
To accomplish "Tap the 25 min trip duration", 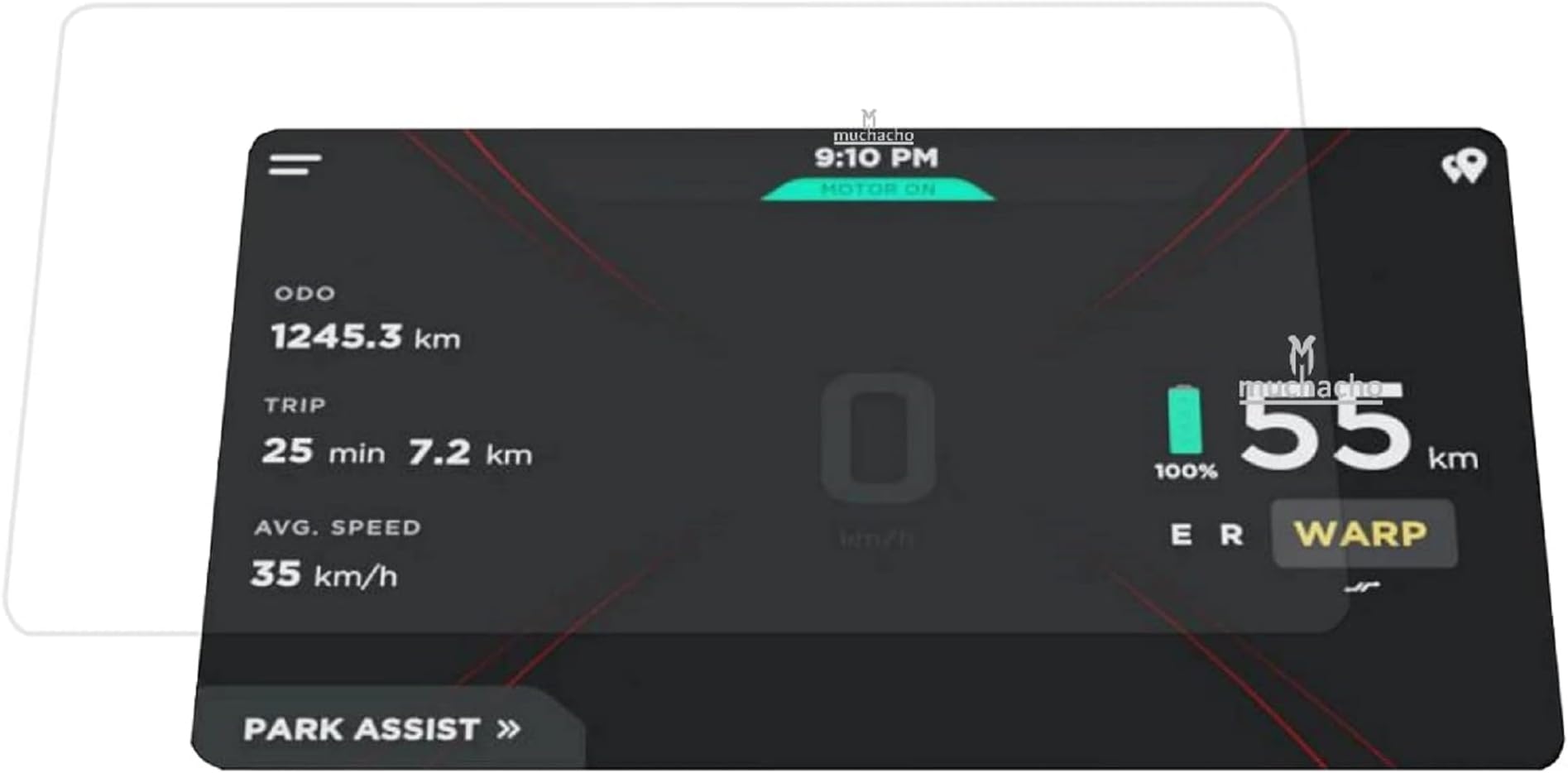I will tap(324, 452).
